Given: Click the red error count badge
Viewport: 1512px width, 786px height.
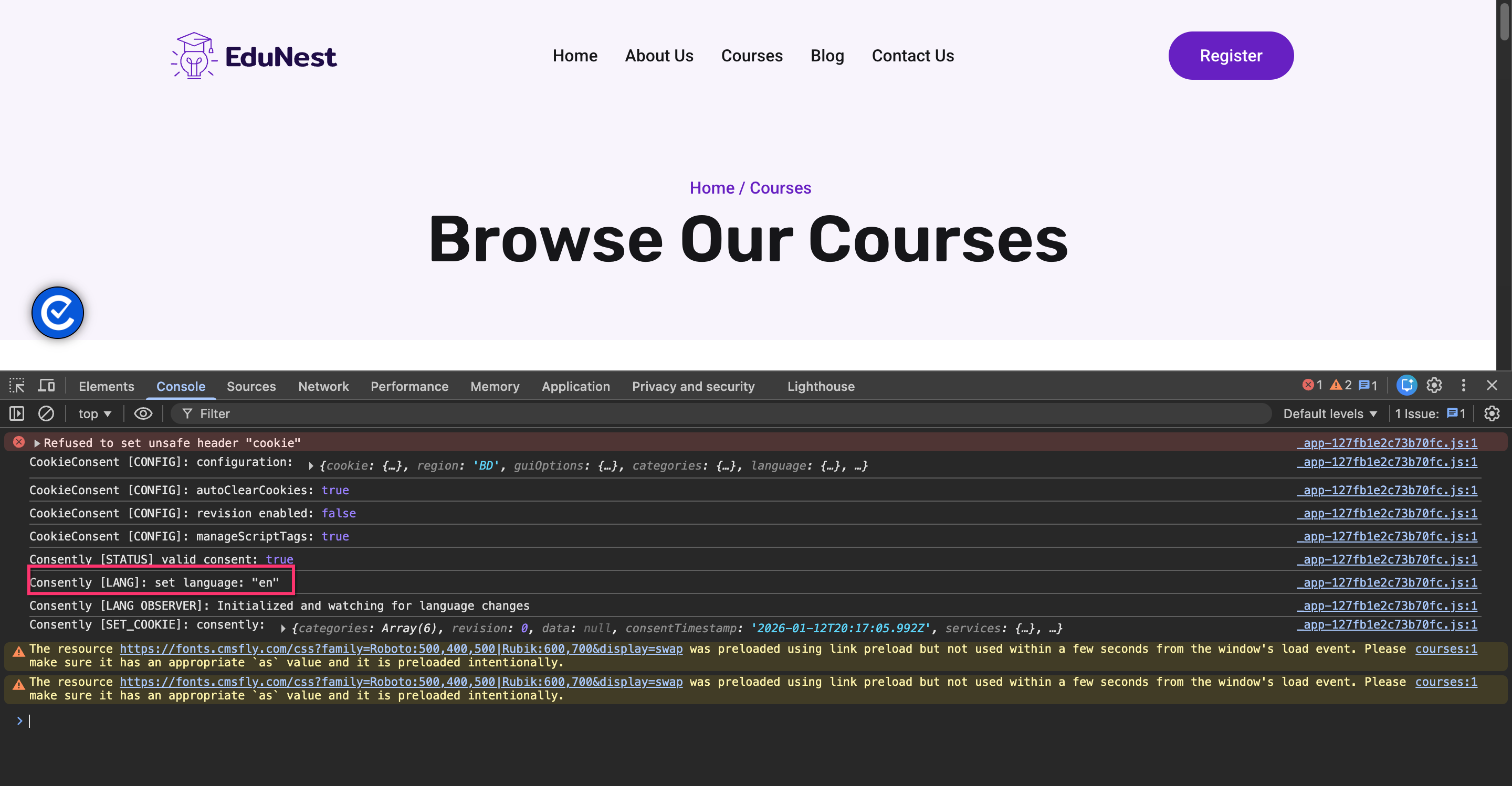Looking at the screenshot, I should [1312, 385].
